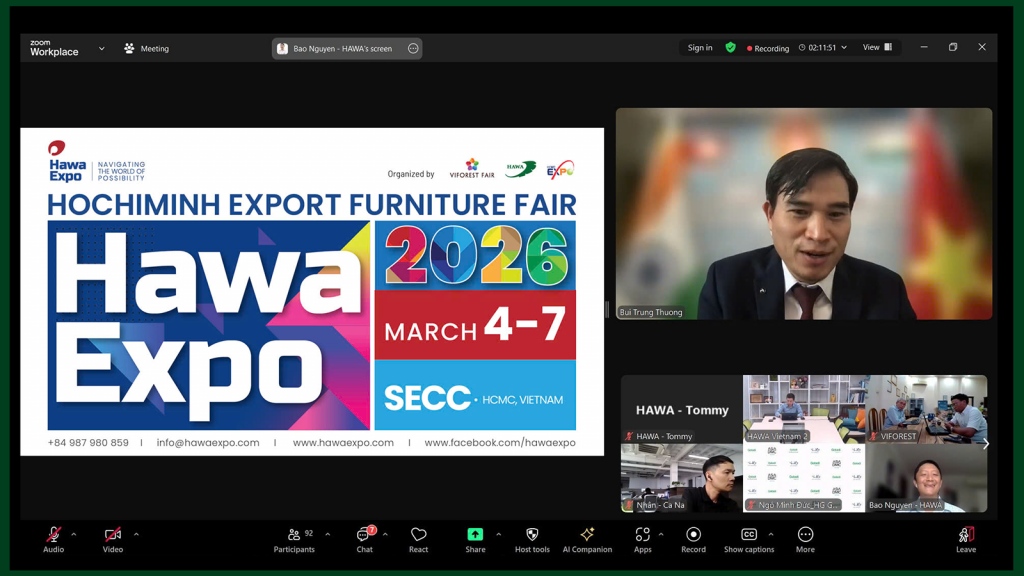Click www.hawaexpo.com link on slide

coord(343,442)
